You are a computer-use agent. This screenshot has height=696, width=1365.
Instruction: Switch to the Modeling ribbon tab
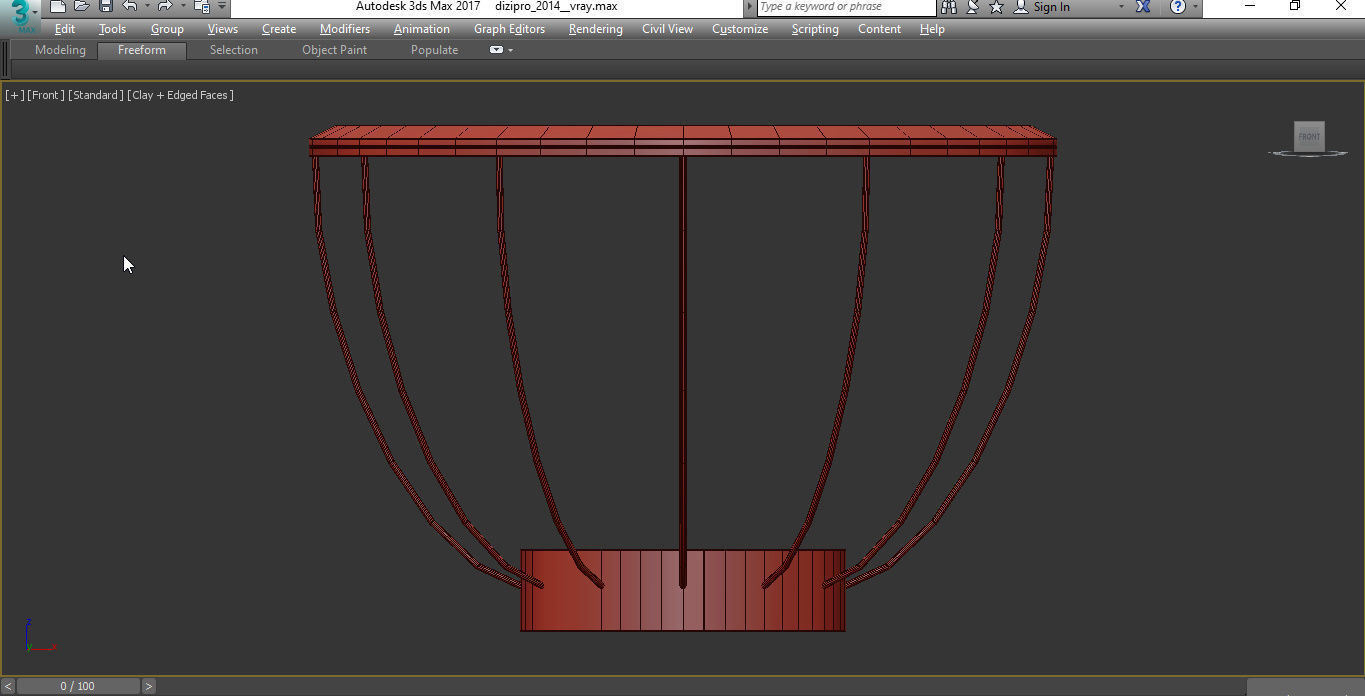coord(60,50)
